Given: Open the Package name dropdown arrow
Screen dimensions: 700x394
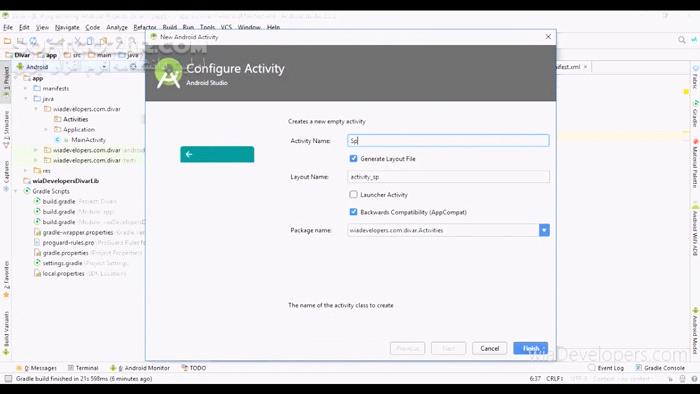Looking at the screenshot, I should pos(544,230).
